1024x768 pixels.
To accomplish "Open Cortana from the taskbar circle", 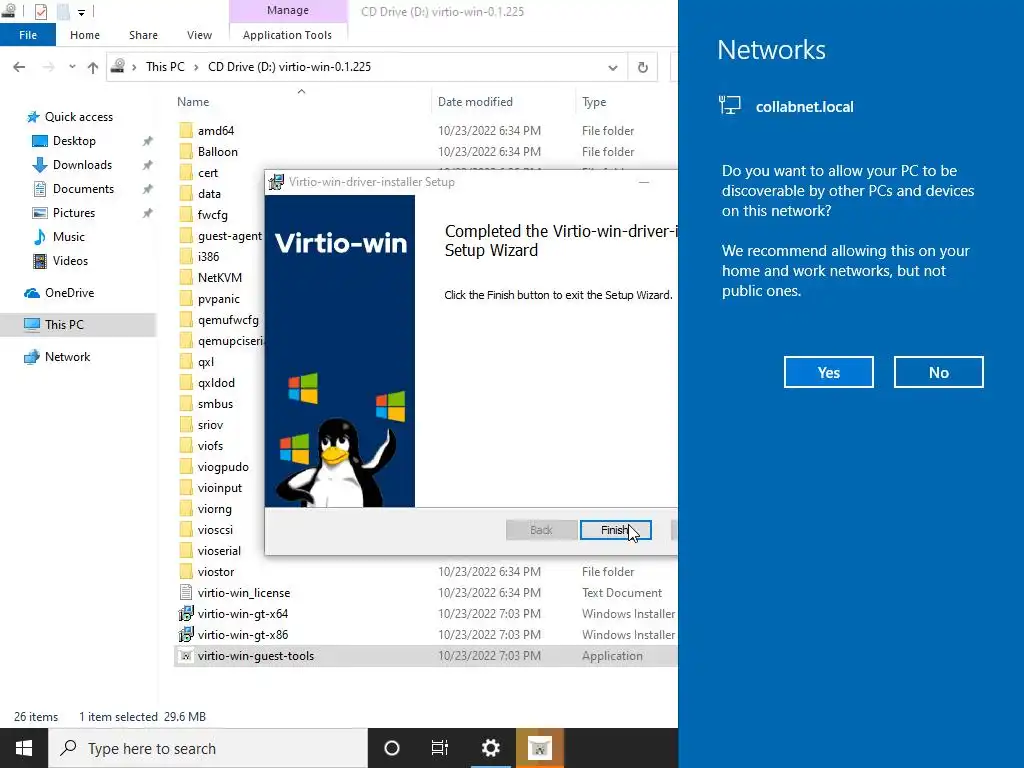I will point(392,748).
